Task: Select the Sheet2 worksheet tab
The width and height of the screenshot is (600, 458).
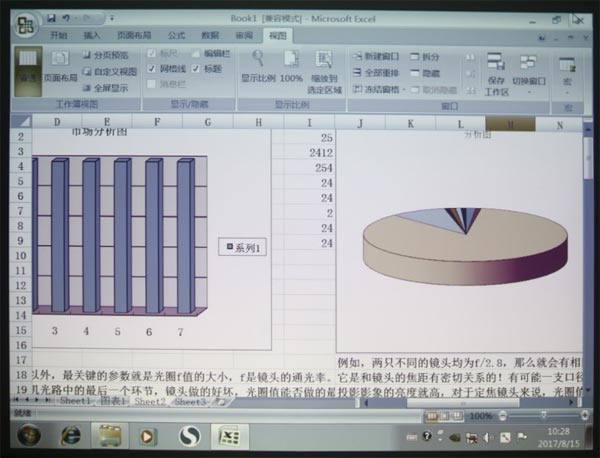Action: click(x=149, y=401)
